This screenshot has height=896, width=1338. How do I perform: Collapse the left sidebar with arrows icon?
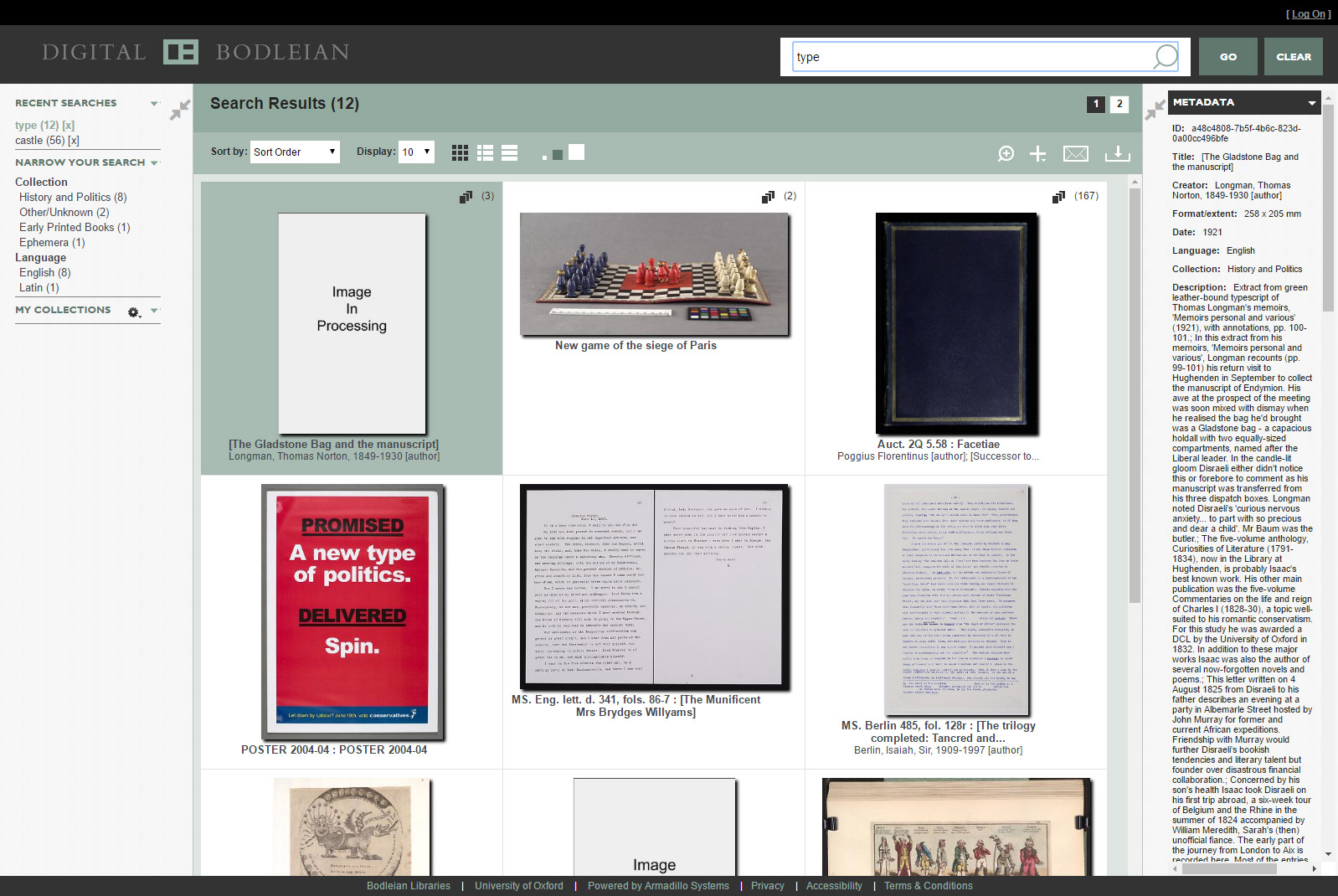coord(180,110)
